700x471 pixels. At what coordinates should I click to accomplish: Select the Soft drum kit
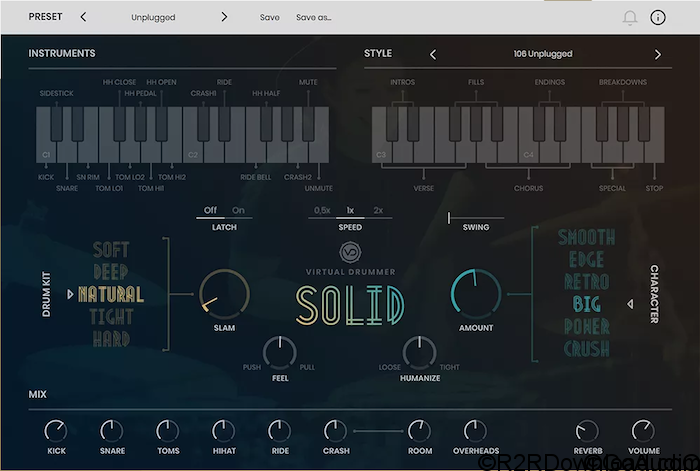tap(111, 250)
